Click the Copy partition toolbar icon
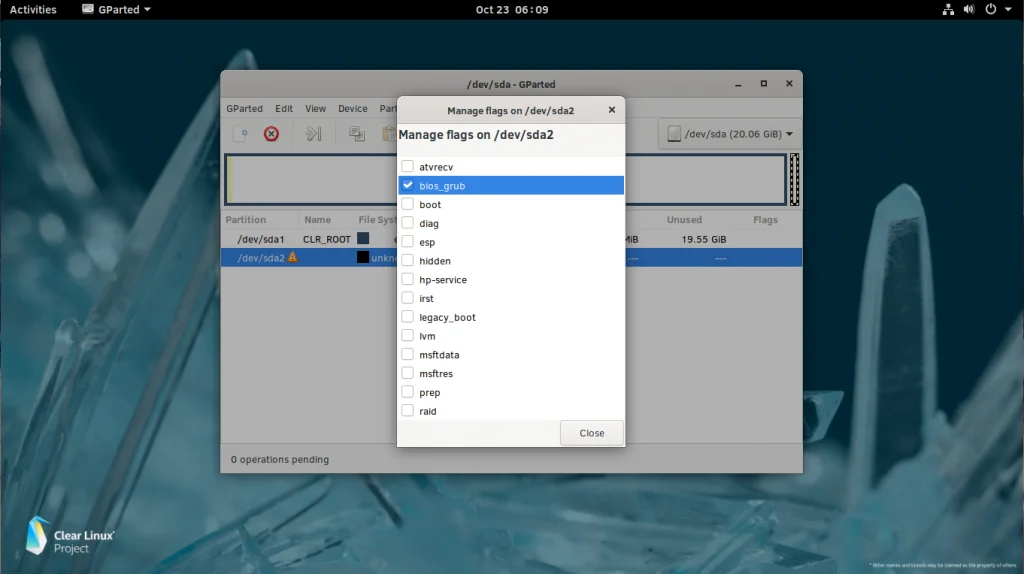Viewport: 1024px width, 574px height. (356, 134)
